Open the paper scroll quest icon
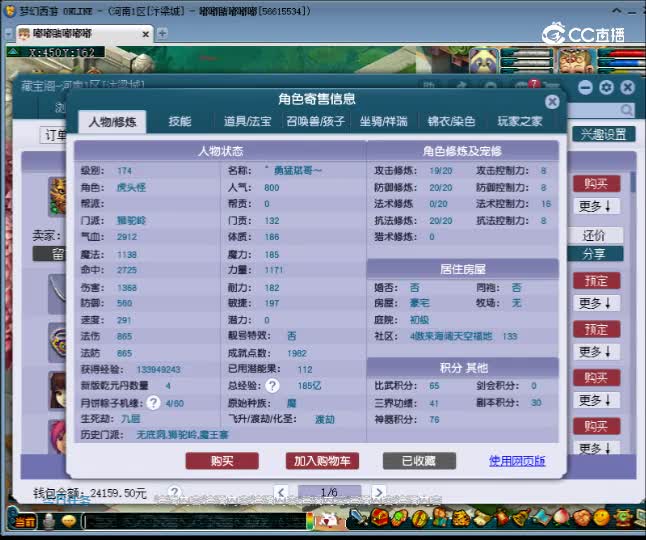This screenshot has width=646, height=540. (481, 518)
